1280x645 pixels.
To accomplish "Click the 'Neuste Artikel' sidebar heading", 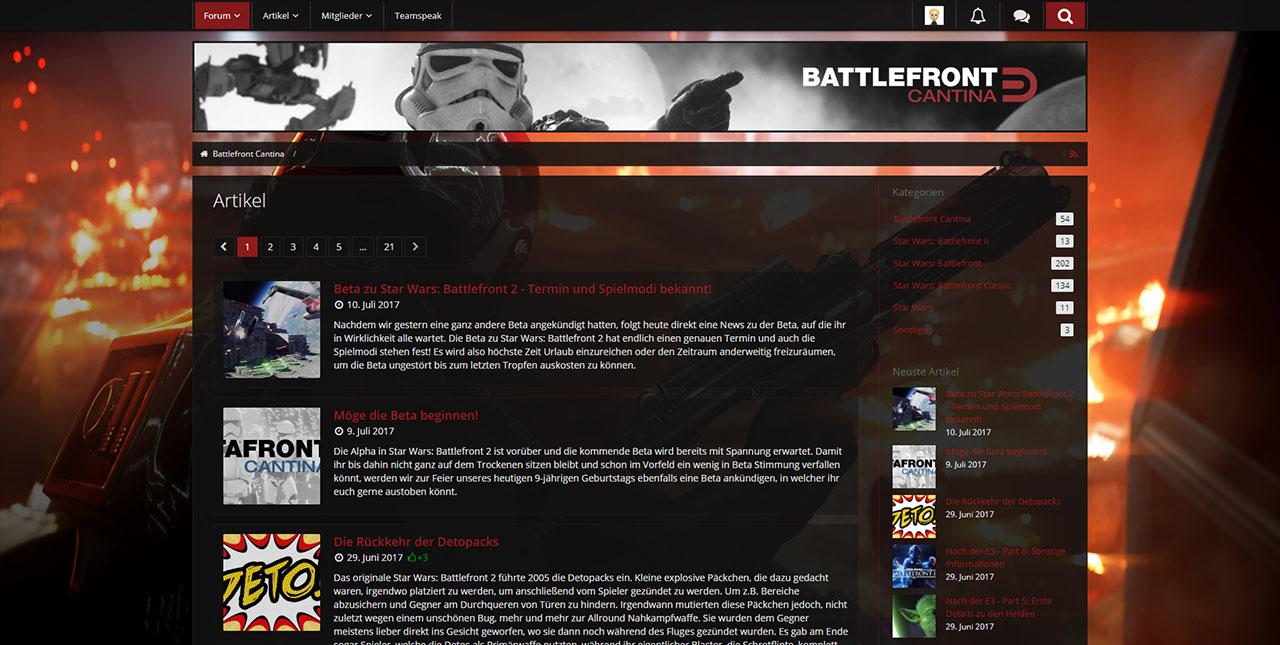I will (926, 372).
